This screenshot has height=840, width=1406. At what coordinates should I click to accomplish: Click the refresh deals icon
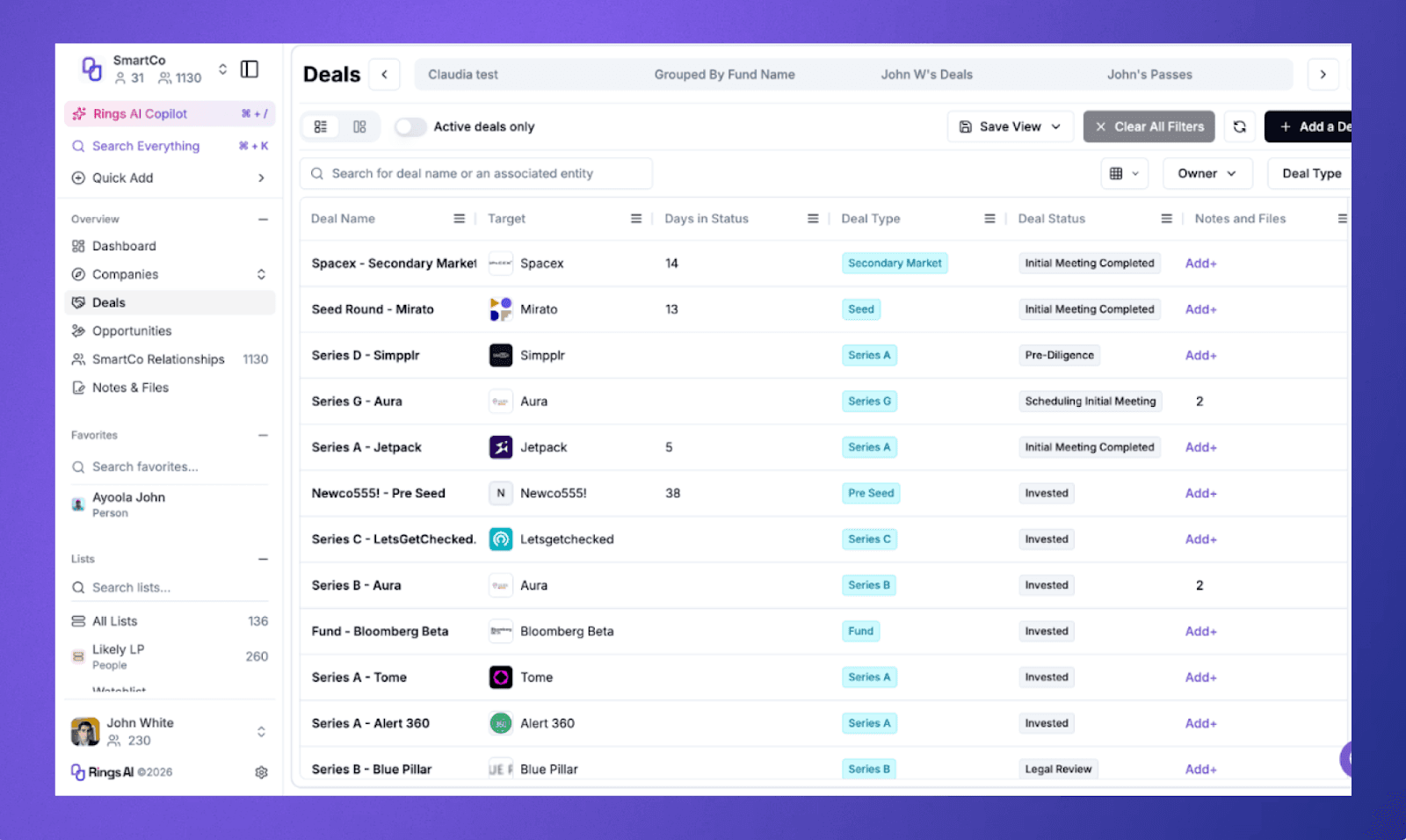coord(1239,127)
